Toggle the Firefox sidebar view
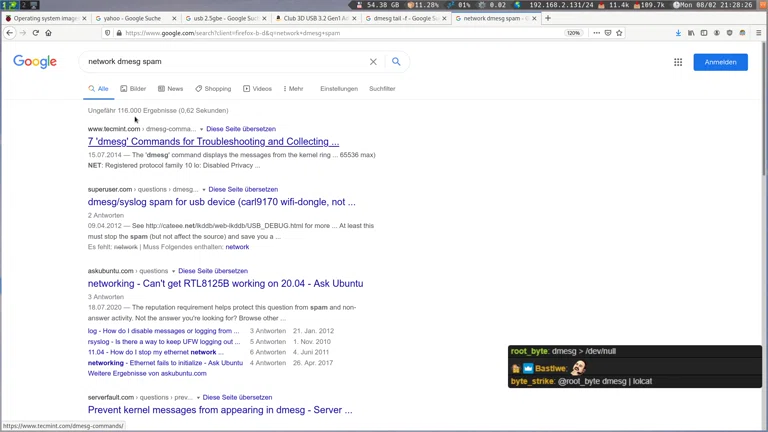The width and height of the screenshot is (768, 432). [x=704, y=33]
